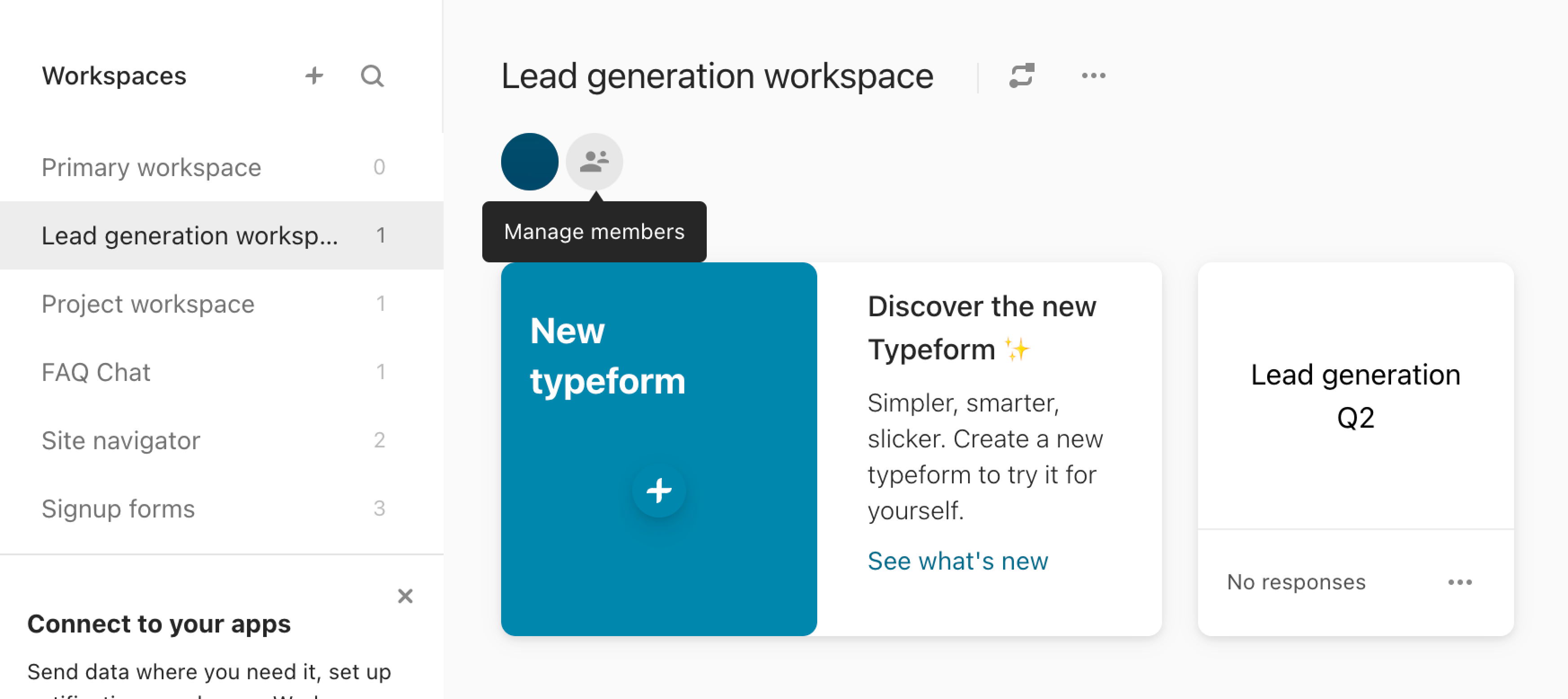
Task: Click the No responses label on the card
Action: point(1296,582)
